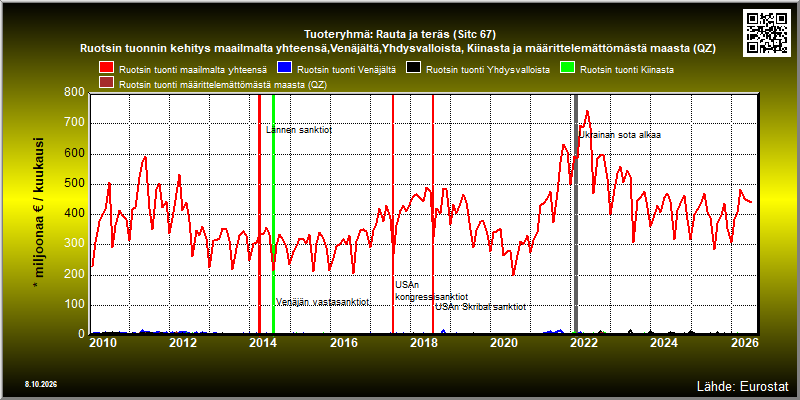Click y-axis value 500
Screen dimensions: 800x400
74,184
